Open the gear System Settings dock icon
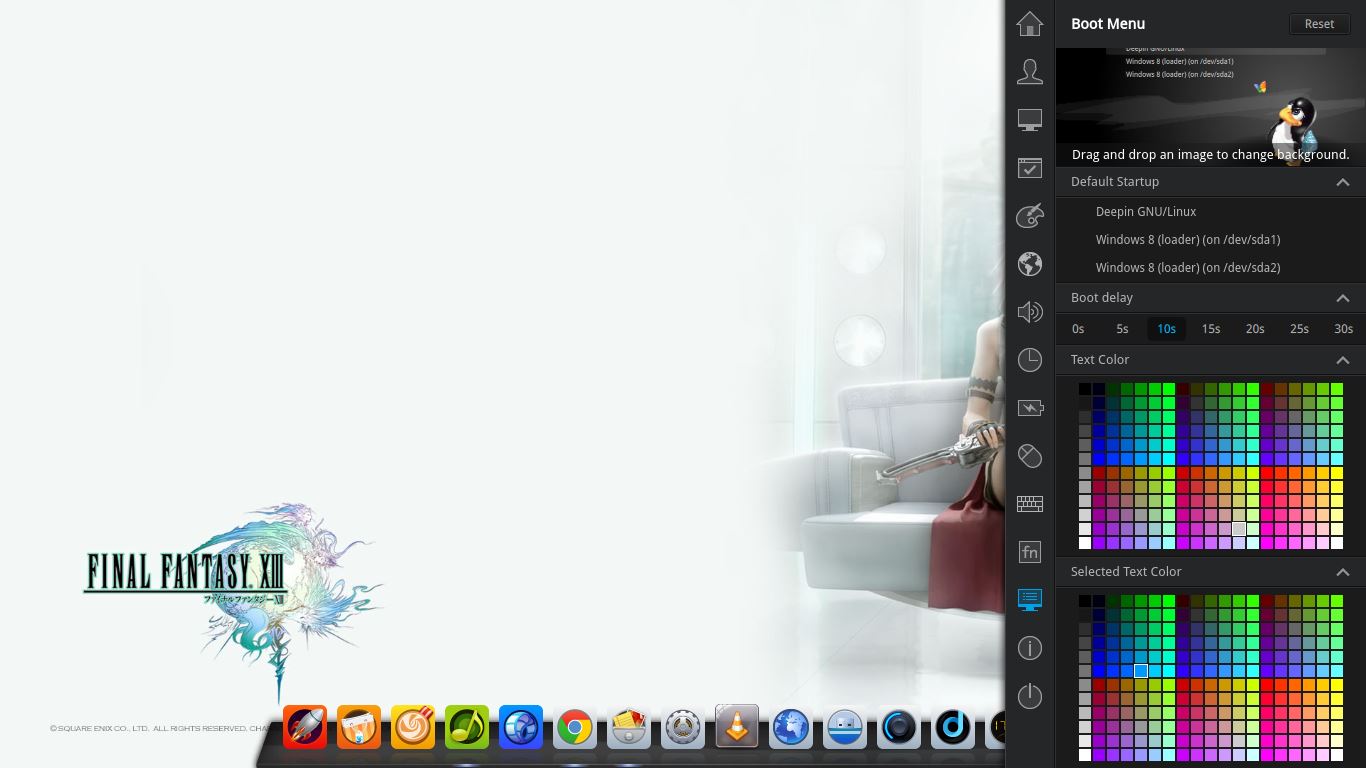Screen dimensions: 1366x768 point(683,727)
